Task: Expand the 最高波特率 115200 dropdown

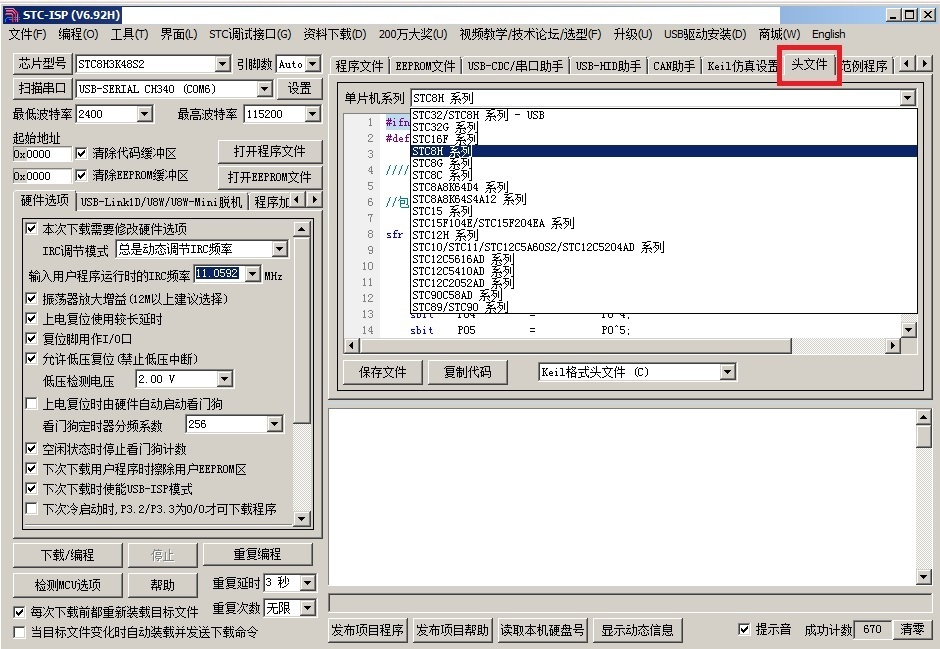Action: tap(313, 114)
